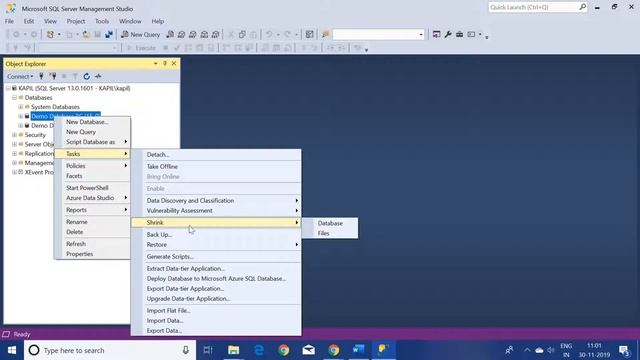Open the File menu
Viewport: 640px width, 360px height.
pos(9,21)
